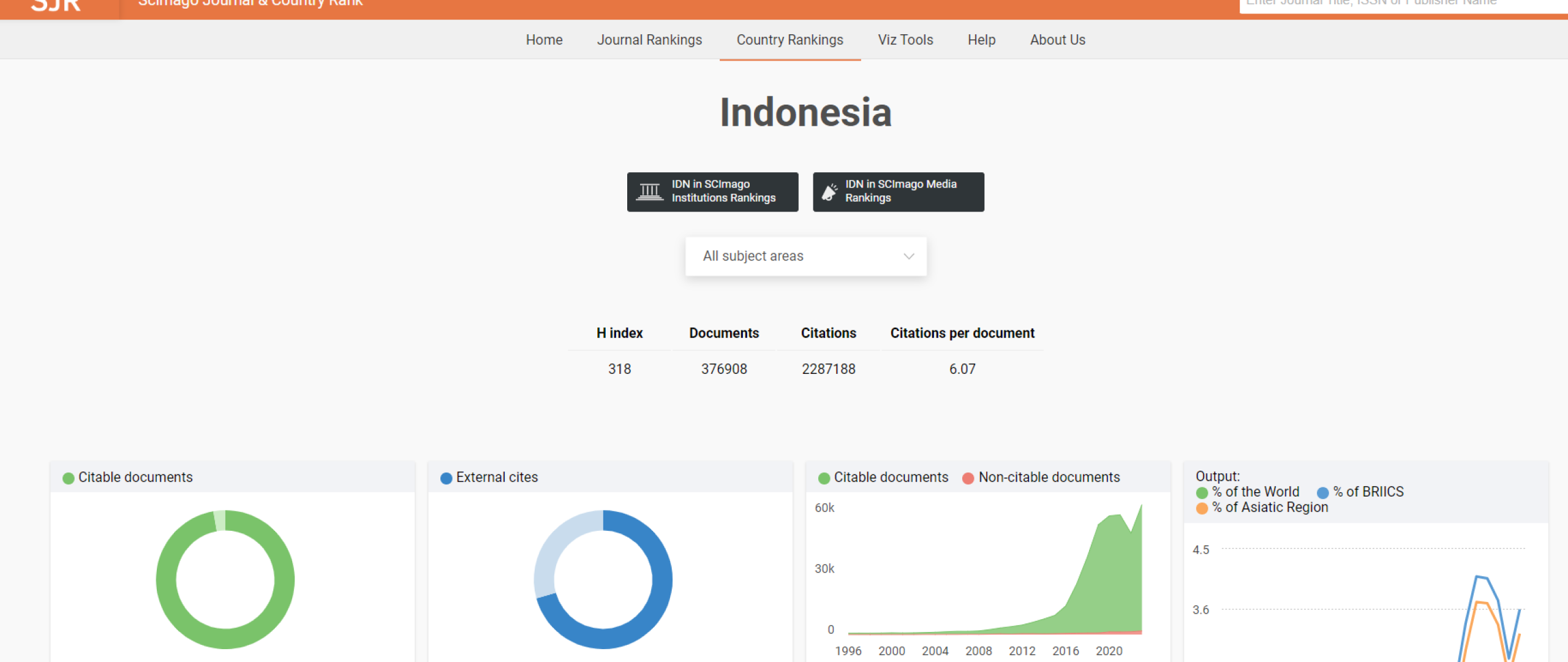Click red Non-citable documents legend dot
Image resolution: width=1568 pixels, height=662 pixels.
click(968, 478)
